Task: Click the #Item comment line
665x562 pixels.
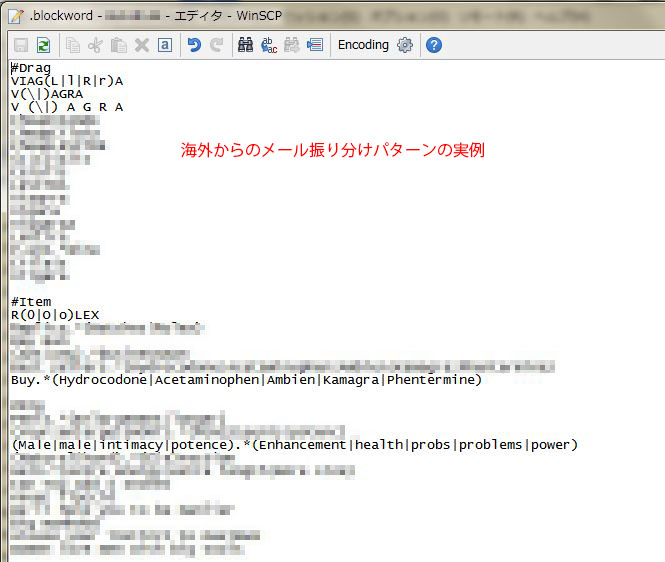Action: 31,302
